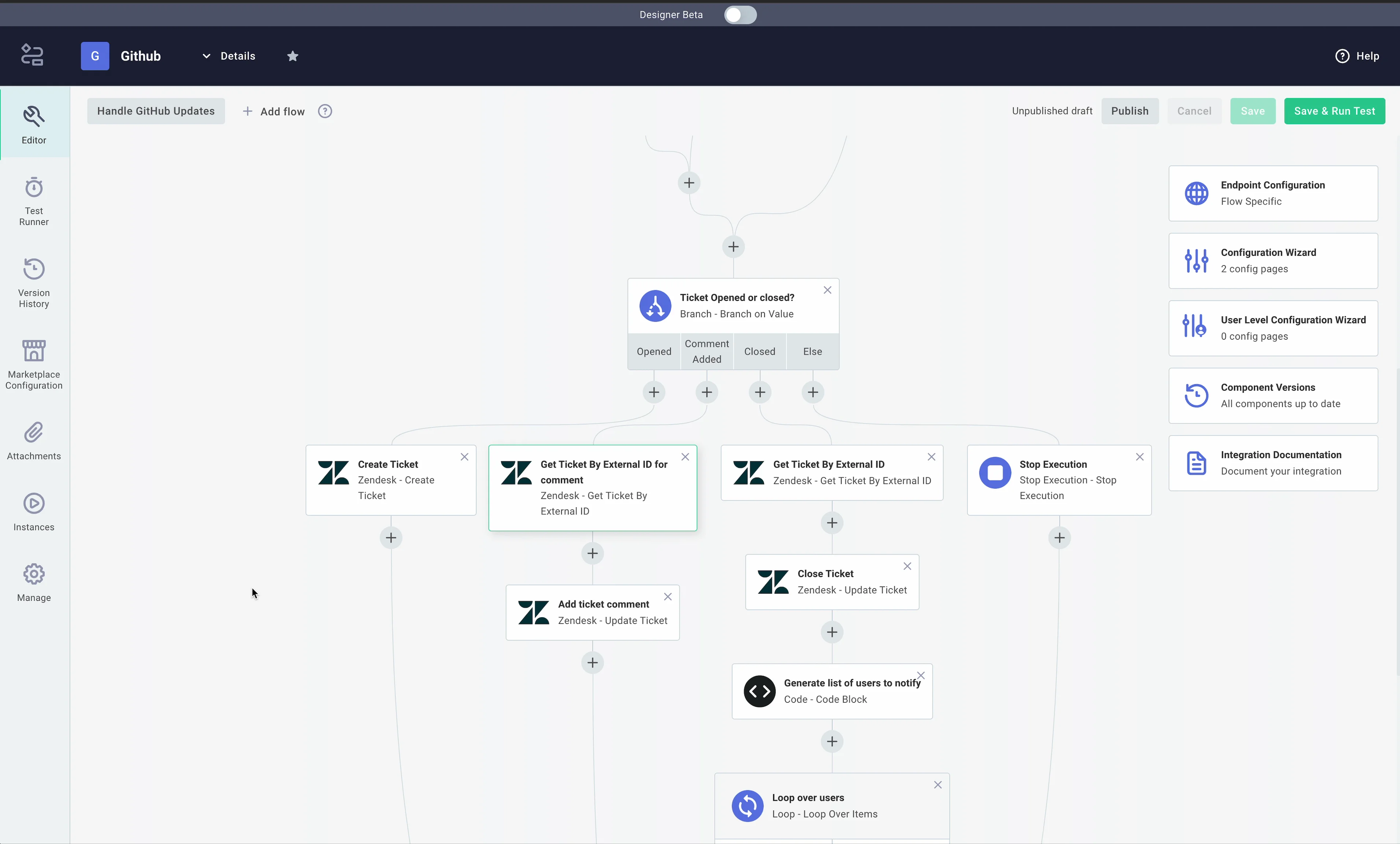Add a step under the Closed branch
Viewport: 1400px width, 844px height.
click(x=760, y=392)
